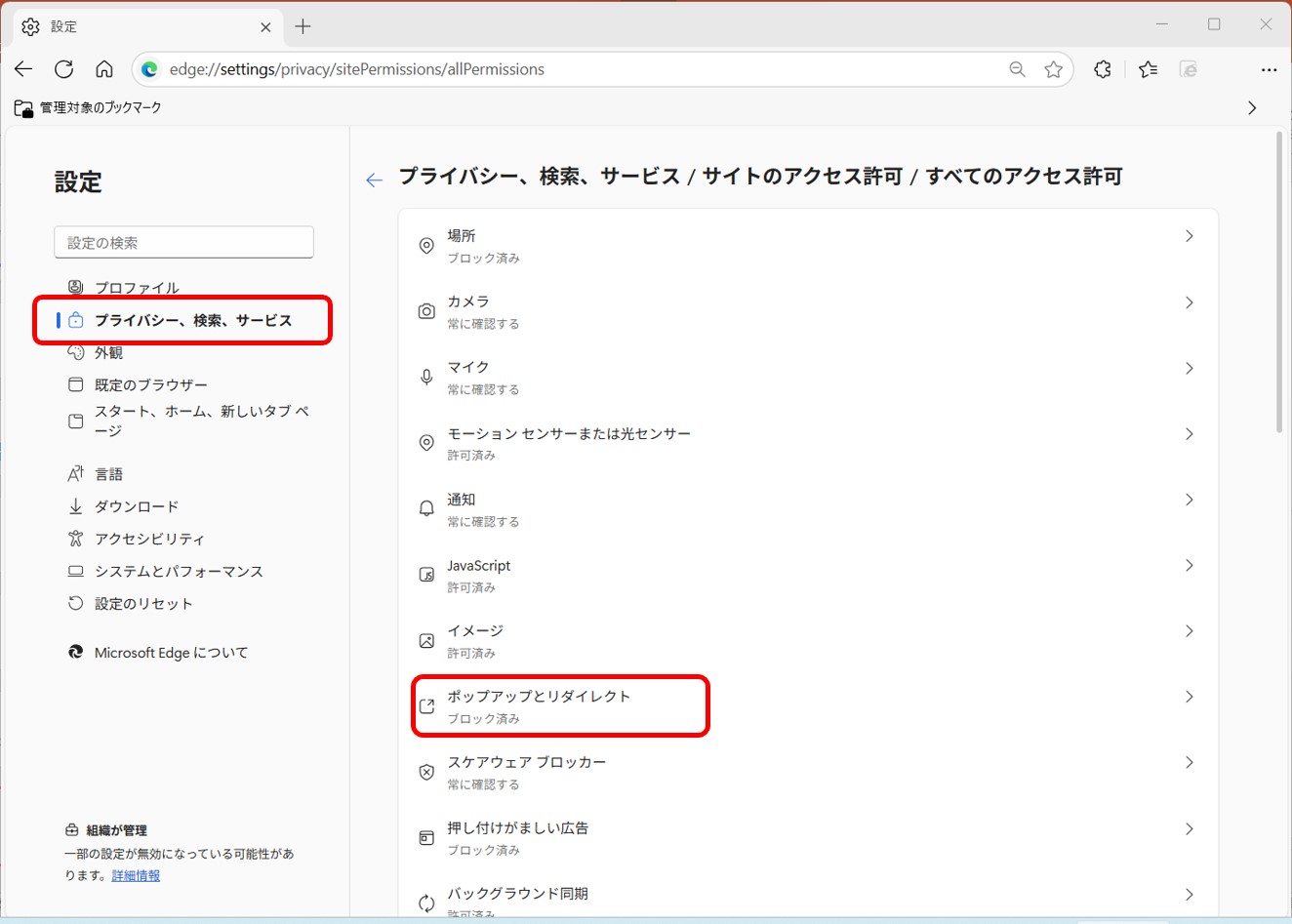Open the favorites list icon

pyautogui.click(x=1148, y=69)
